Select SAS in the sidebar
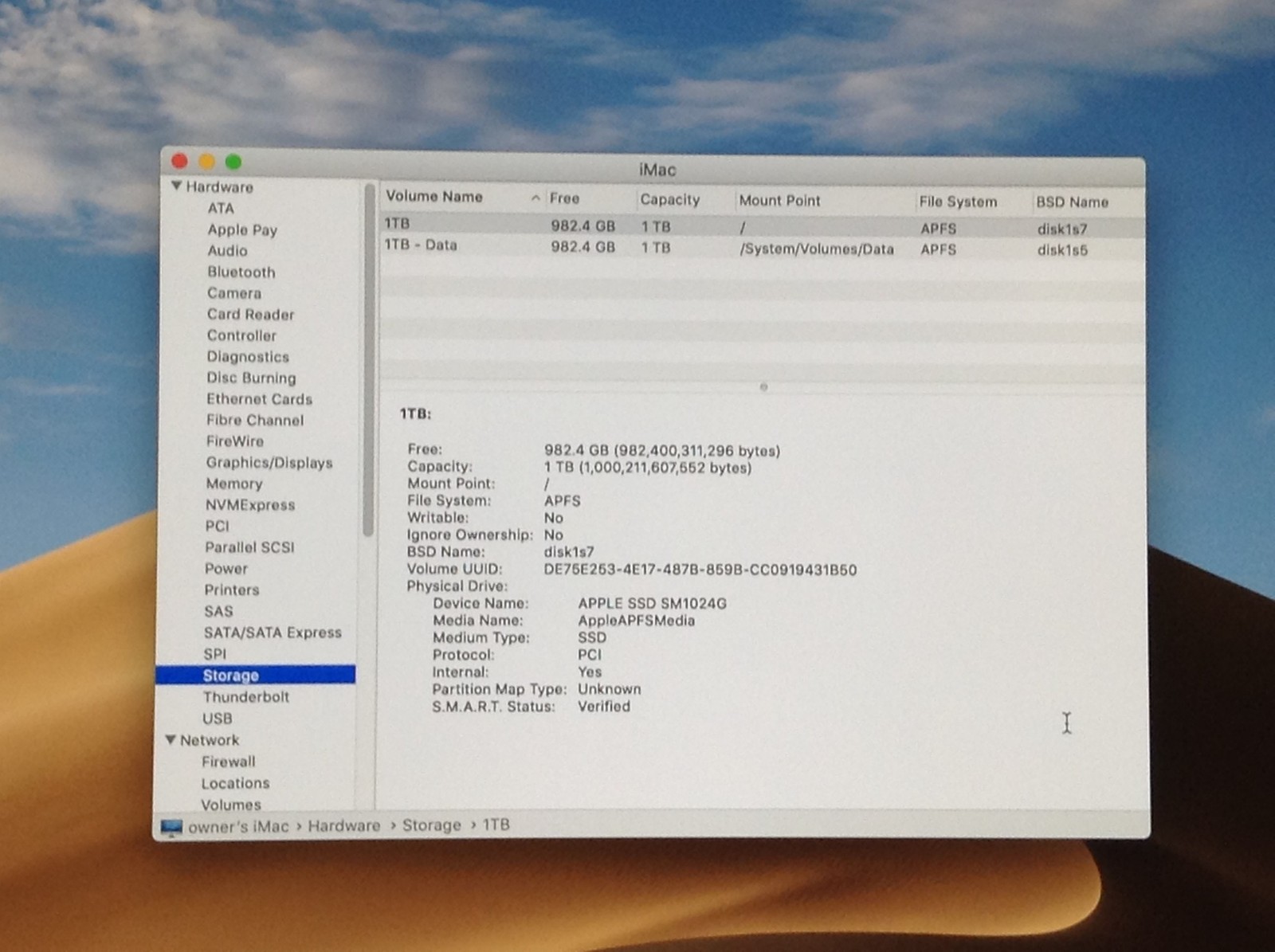Screen dimensions: 1275x952 [x=218, y=611]
